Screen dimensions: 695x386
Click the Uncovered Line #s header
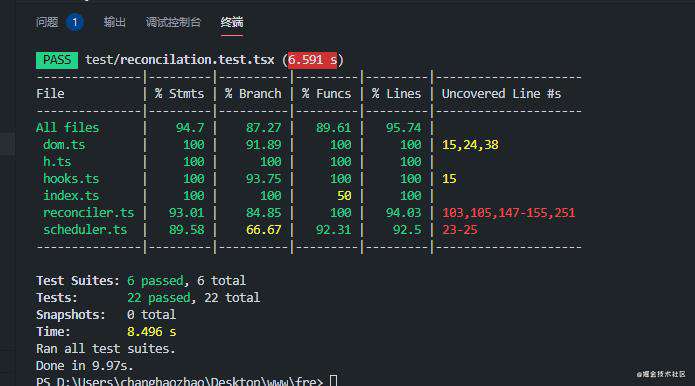tap(501, 94)
